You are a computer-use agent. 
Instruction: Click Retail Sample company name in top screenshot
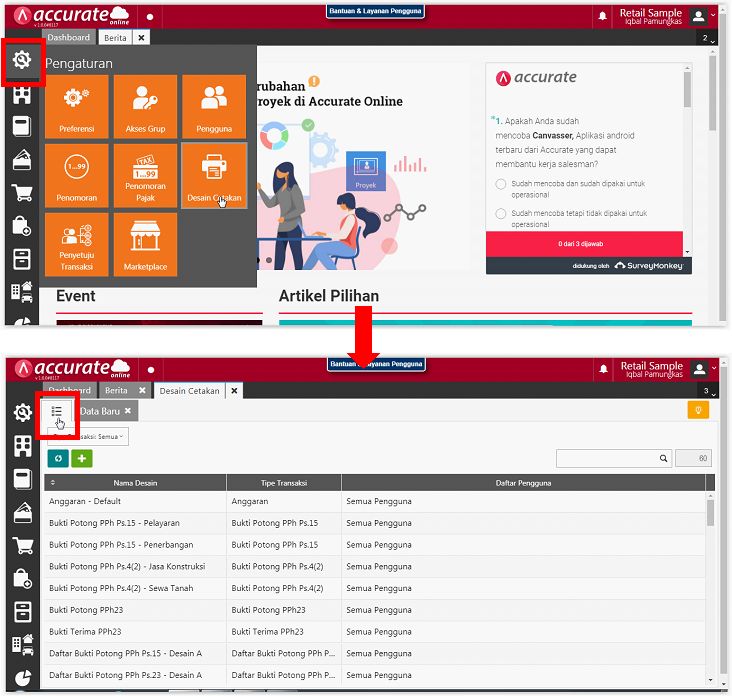tap(650, 13)
